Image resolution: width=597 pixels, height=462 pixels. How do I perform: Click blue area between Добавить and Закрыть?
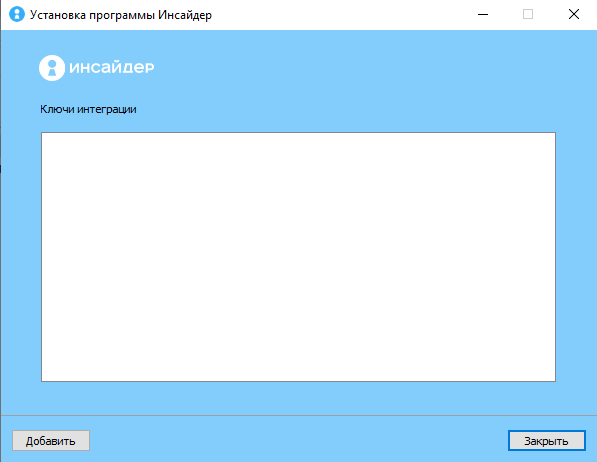(x=298, y=441)
